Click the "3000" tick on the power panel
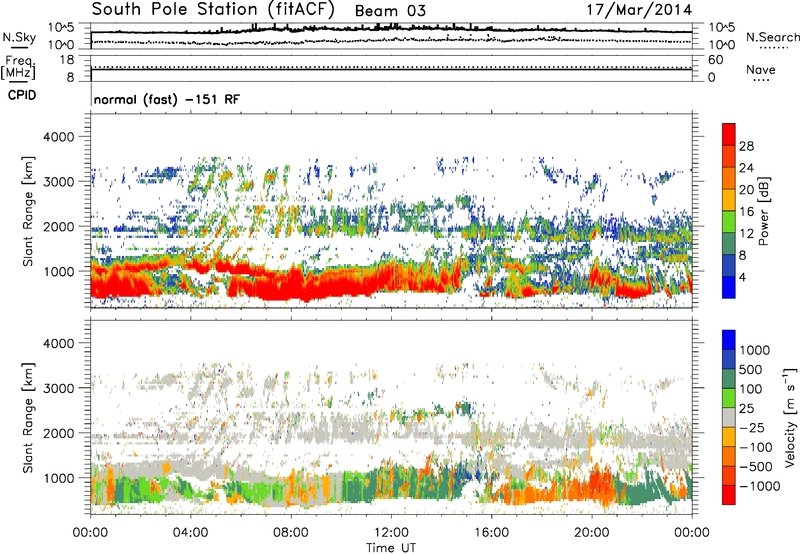The image size is (800, 554). click(x=58, y=182)
